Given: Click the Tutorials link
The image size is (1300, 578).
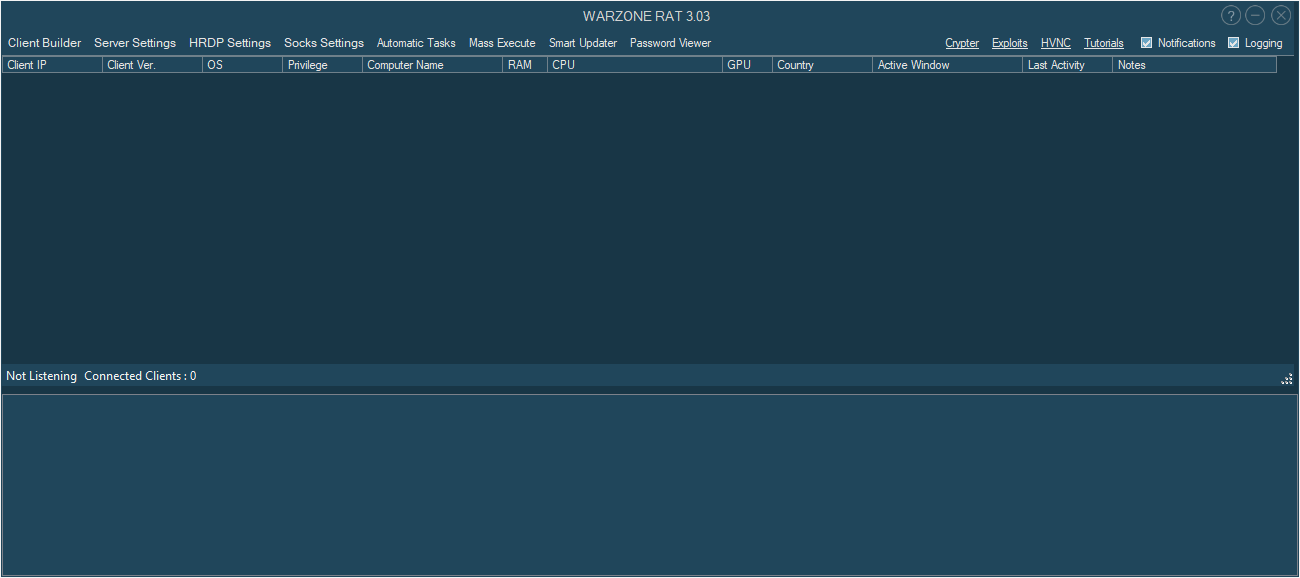Looking at the screenshot, I should (x=1104, y=43).
